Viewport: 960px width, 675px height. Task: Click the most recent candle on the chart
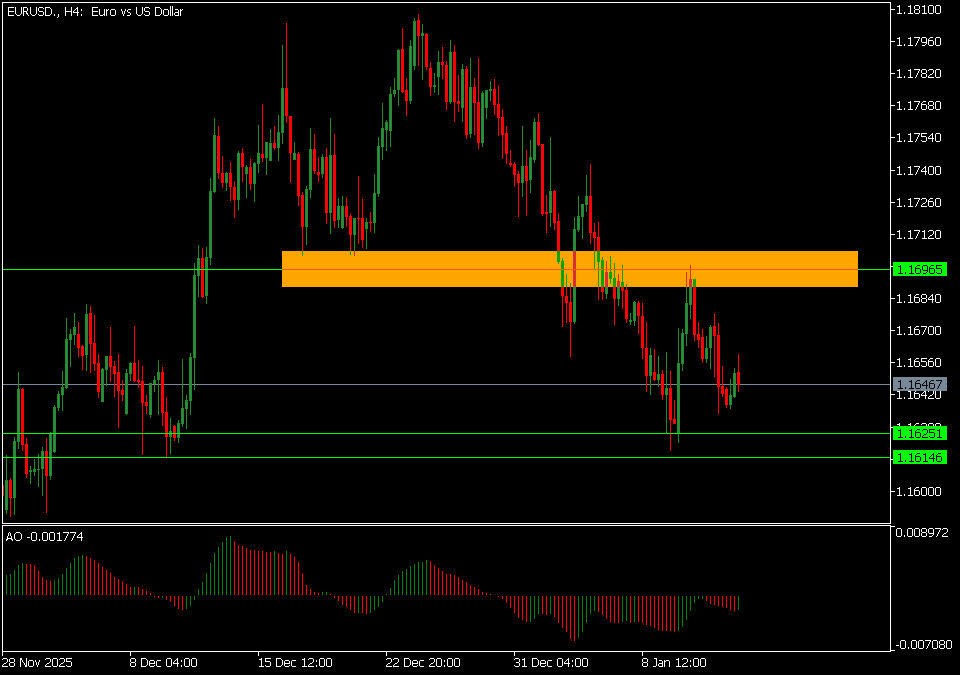[x=739, y=376]
